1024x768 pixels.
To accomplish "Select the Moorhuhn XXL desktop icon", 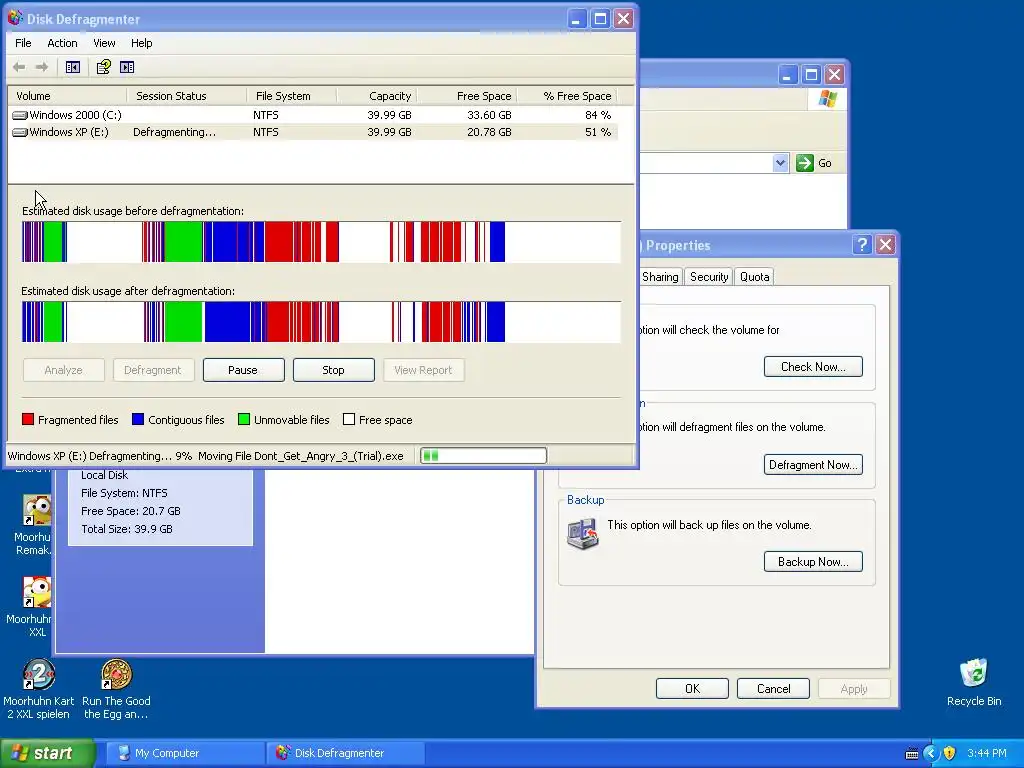I will 37,592.
